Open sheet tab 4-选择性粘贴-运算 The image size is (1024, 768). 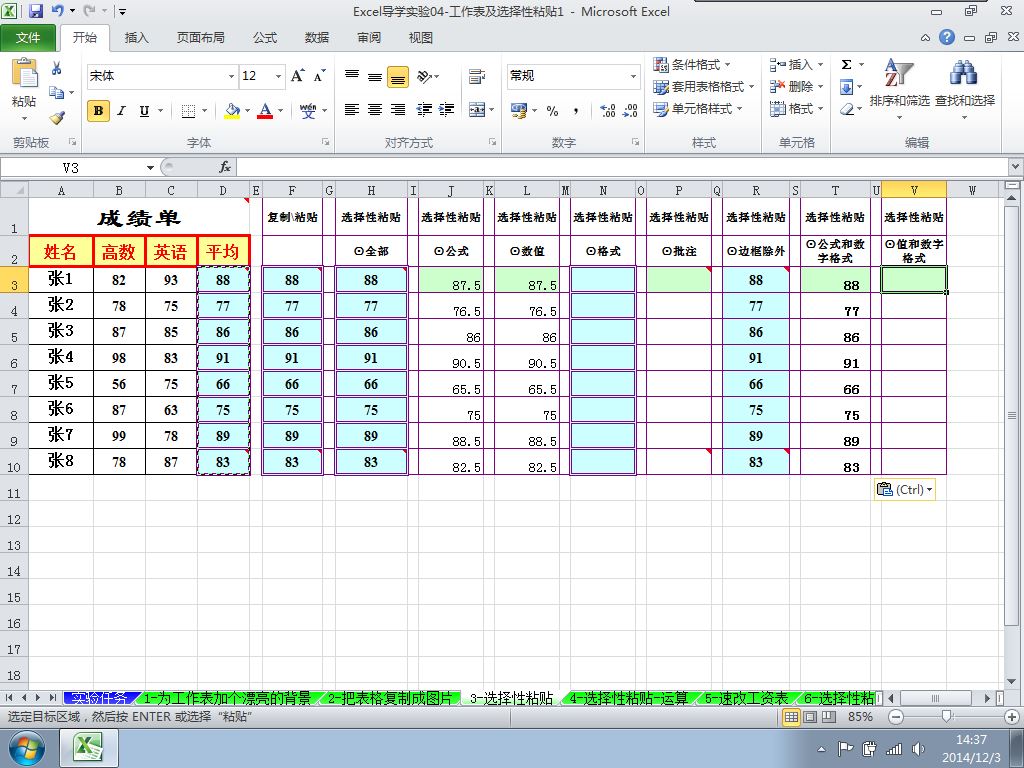[x=629, y=698]
